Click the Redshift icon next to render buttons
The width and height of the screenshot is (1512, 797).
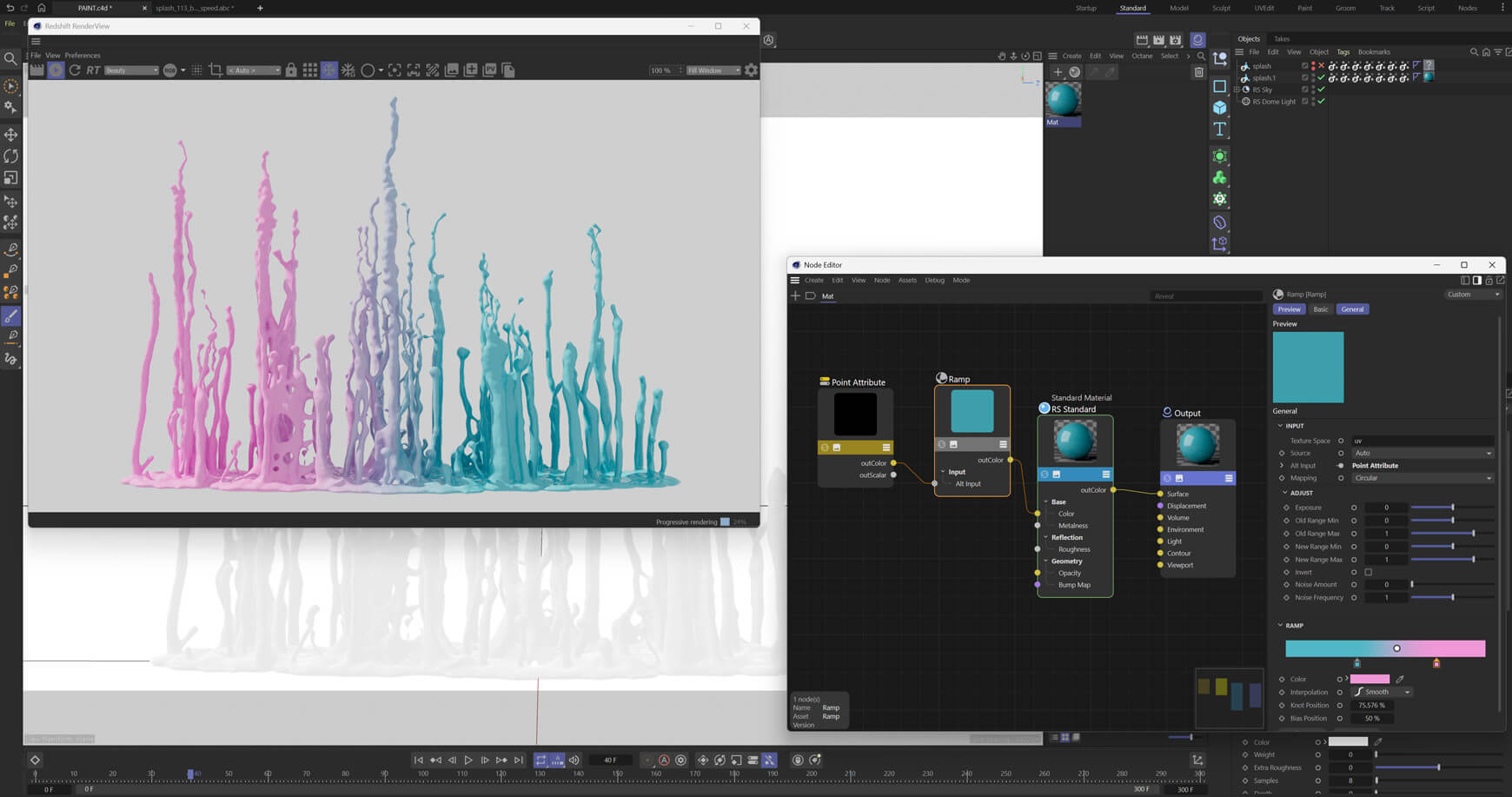[1197, 40]
